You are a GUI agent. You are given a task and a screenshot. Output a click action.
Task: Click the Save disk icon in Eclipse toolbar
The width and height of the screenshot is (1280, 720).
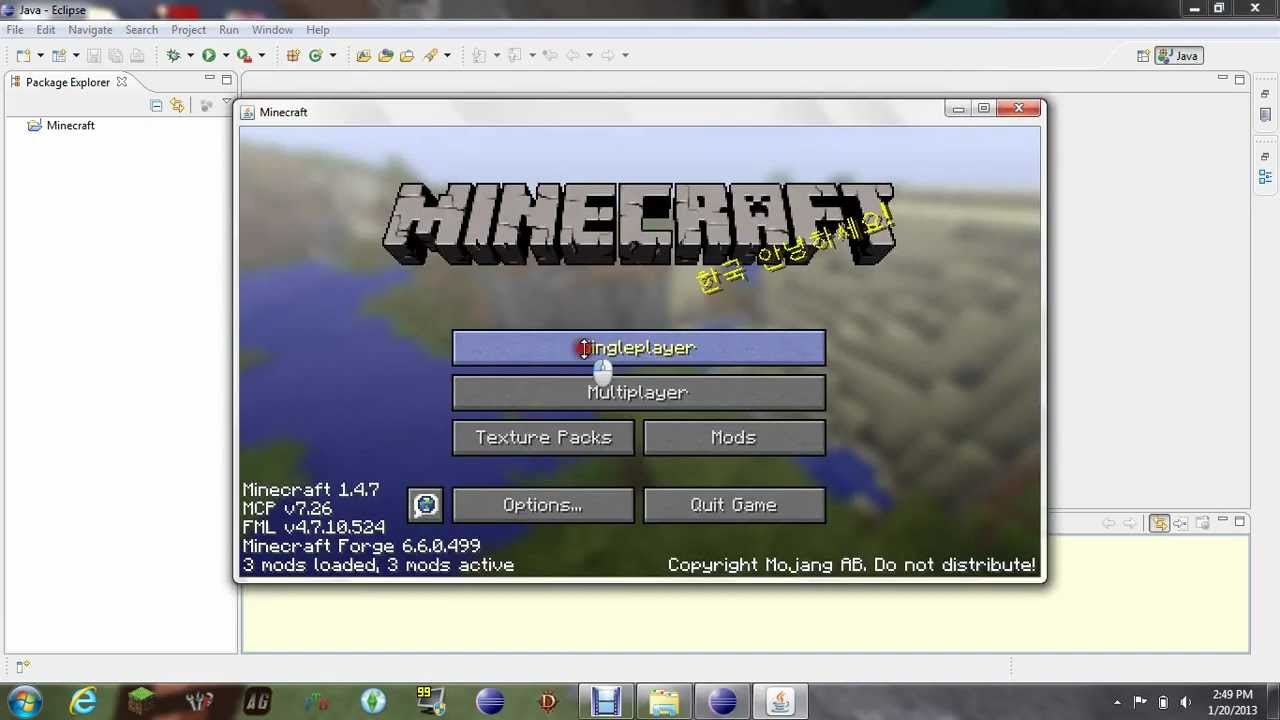coord(94,56)
